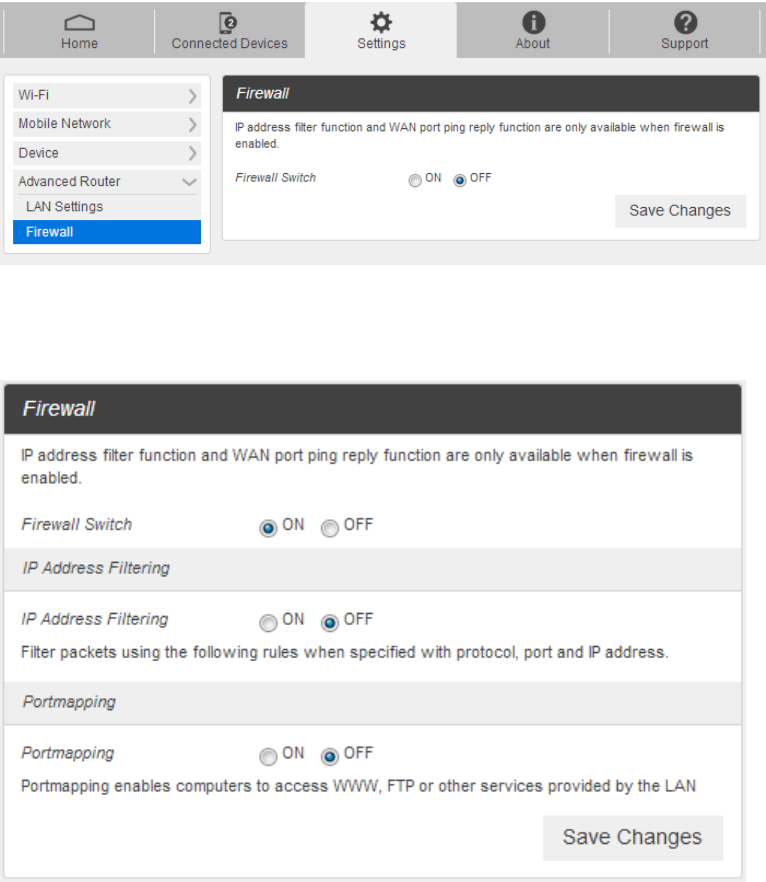Click the Settings gear icon

click(381, 23)
